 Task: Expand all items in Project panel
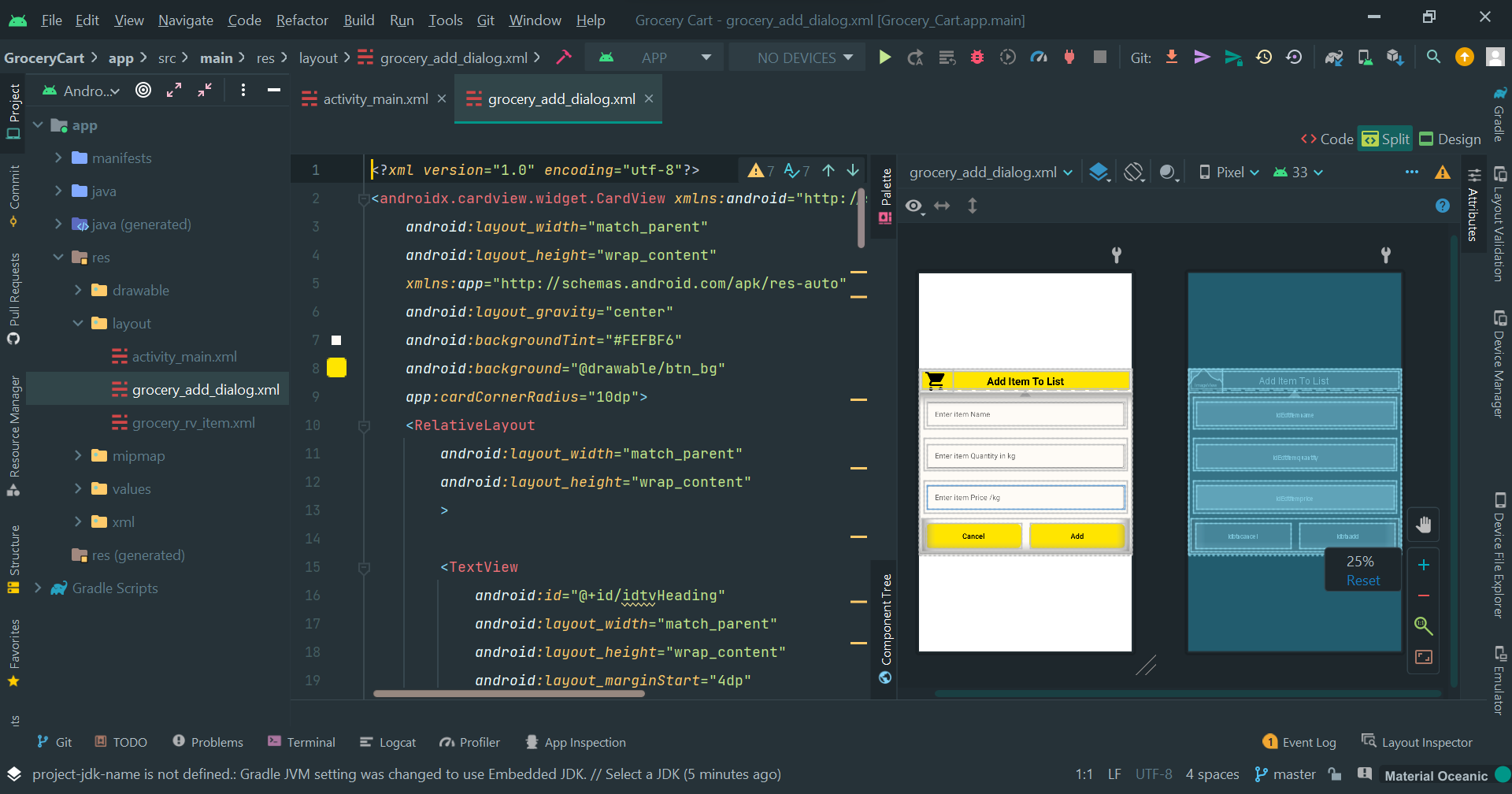174,90
